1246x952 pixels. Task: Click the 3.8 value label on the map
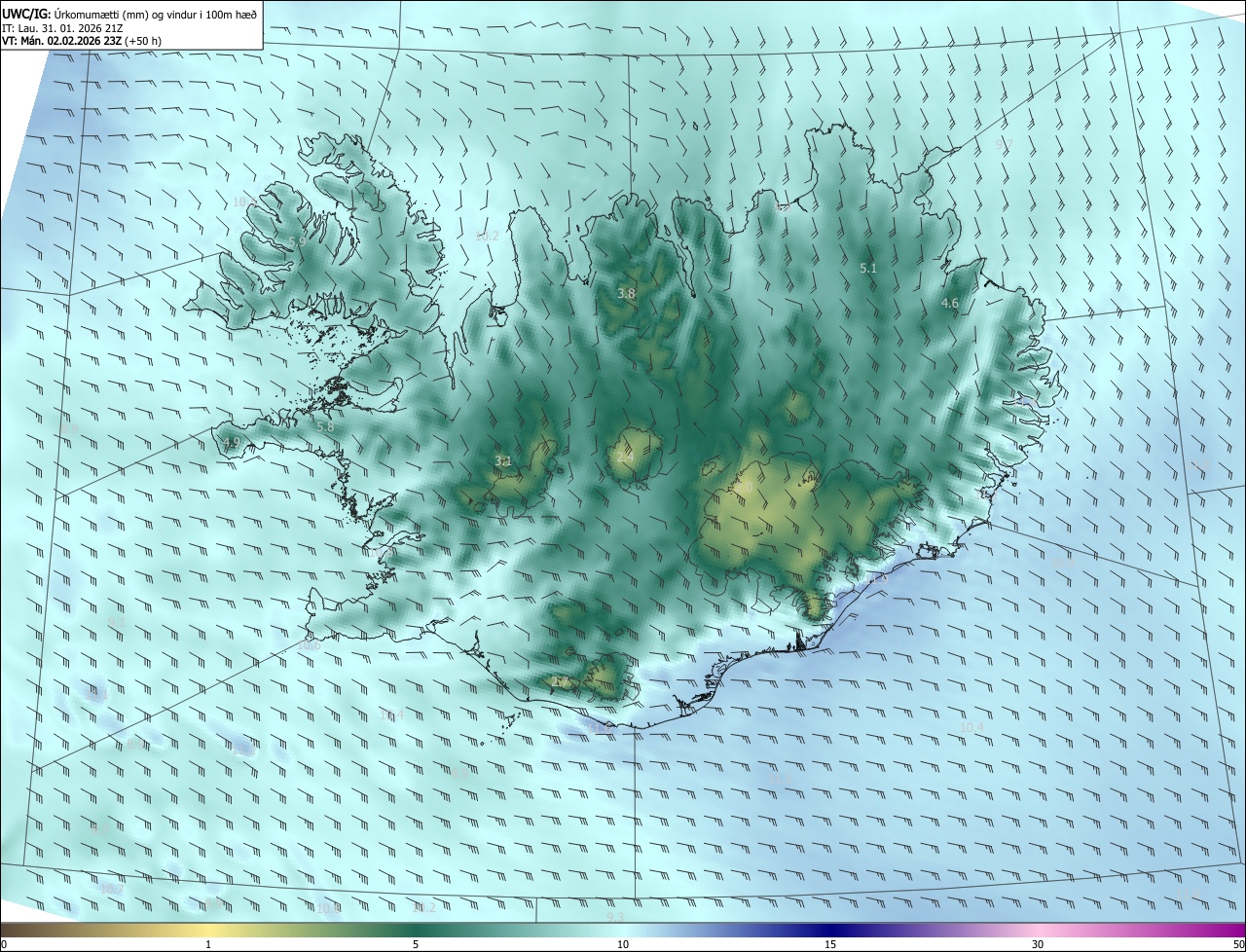[627, 293]
